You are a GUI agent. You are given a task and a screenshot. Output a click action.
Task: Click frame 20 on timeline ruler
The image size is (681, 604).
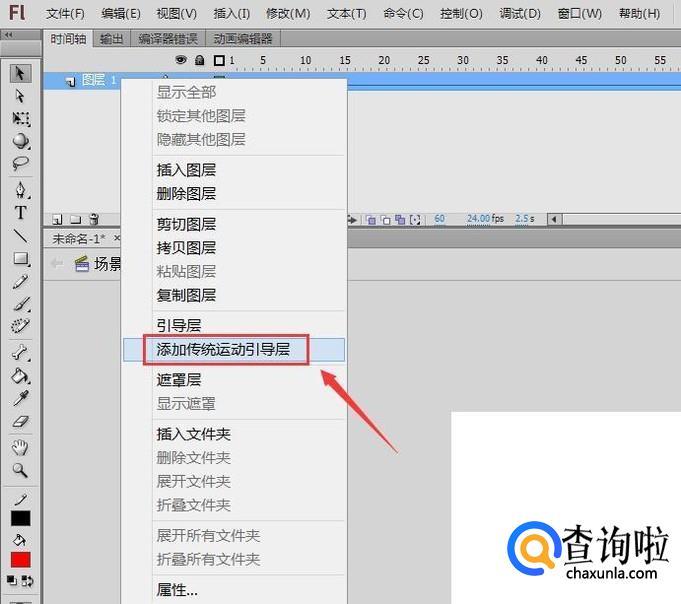tap(384, 60)
